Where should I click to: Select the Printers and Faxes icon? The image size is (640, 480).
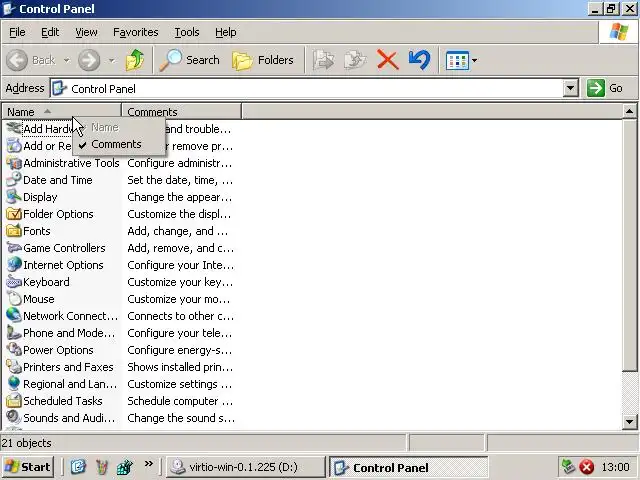(13, 367)
